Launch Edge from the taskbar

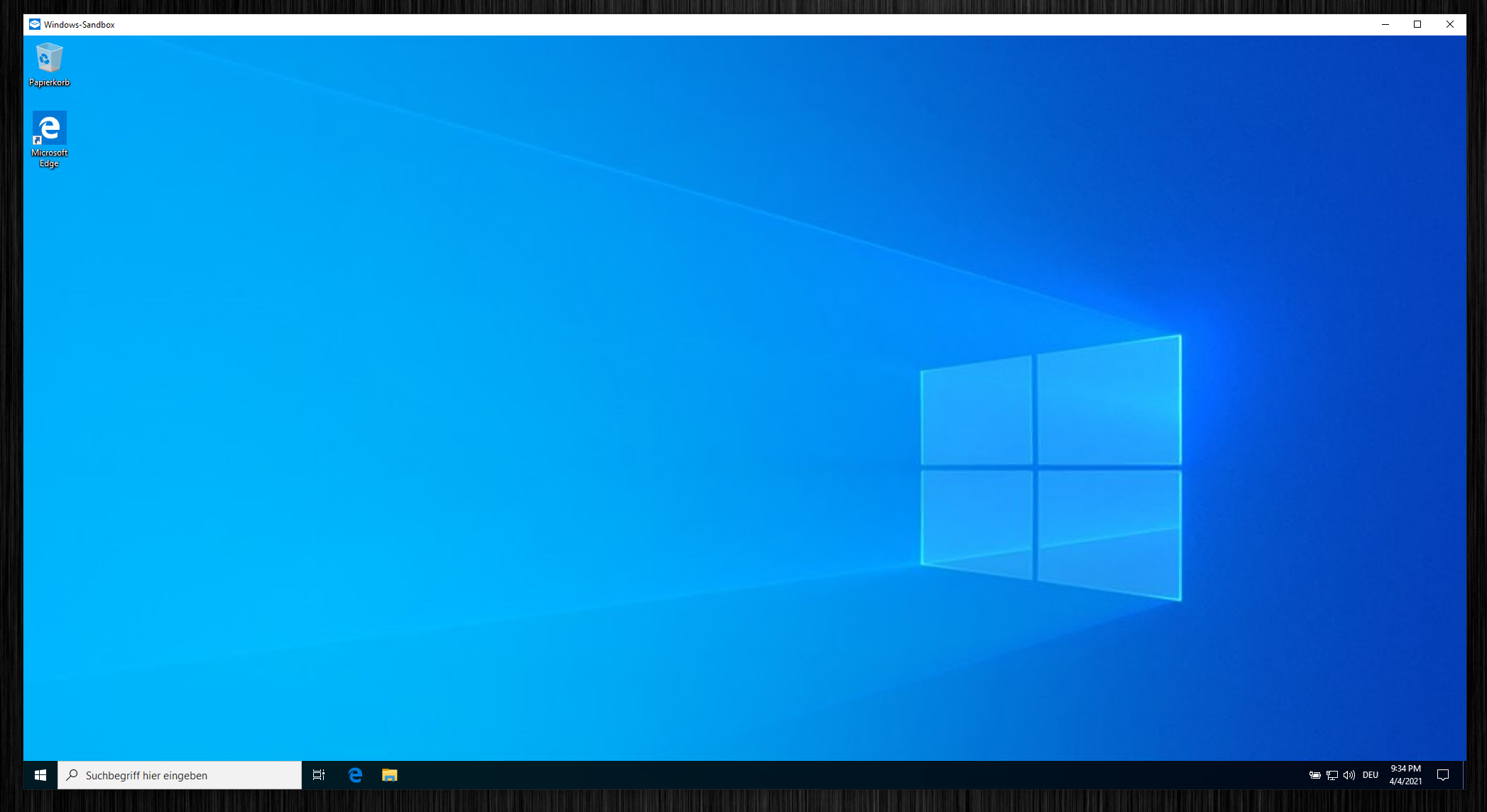355,775
